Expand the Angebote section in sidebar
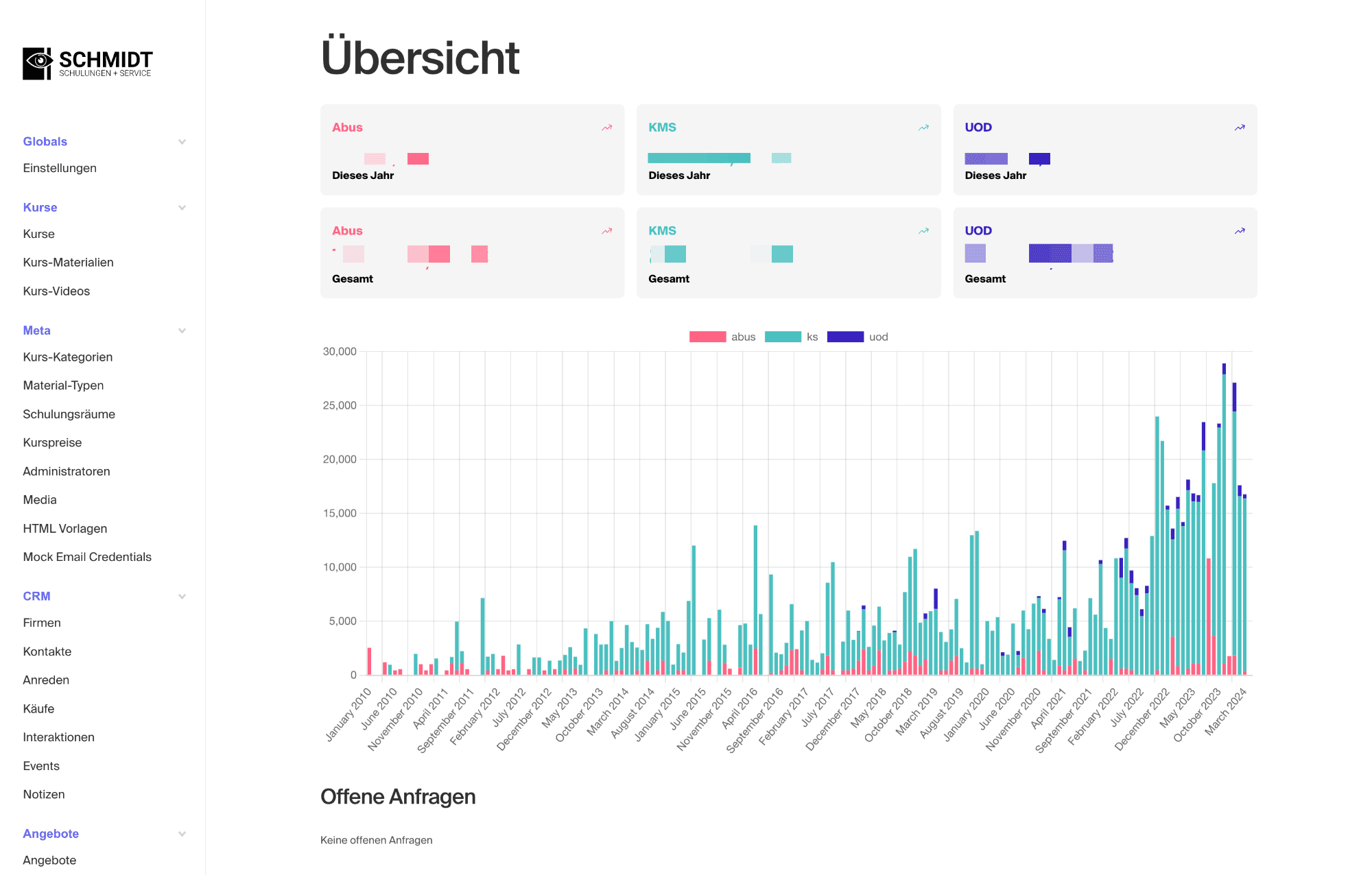Image resolution: width=1372 pixels, height=875 pixels. (x=180, y=833)
